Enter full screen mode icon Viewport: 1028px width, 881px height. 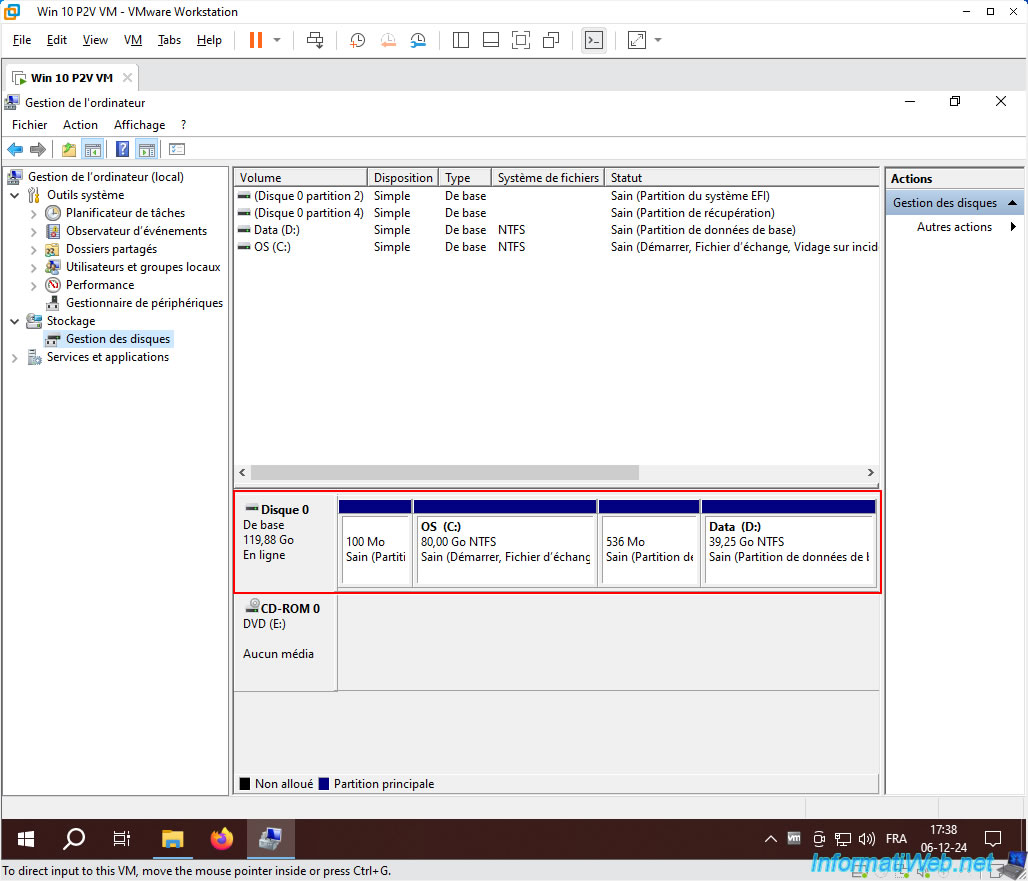[521, 40]
